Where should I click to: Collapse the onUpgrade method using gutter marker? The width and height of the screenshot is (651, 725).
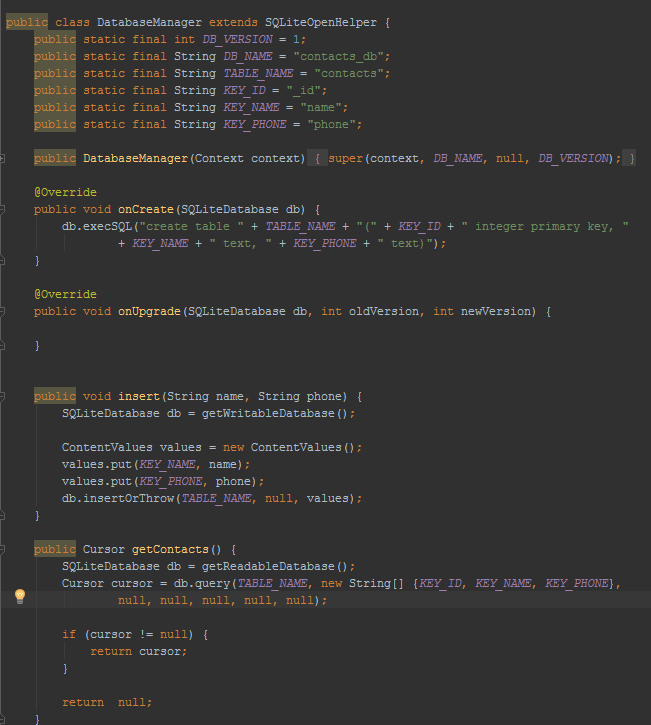tap(2, 312)
